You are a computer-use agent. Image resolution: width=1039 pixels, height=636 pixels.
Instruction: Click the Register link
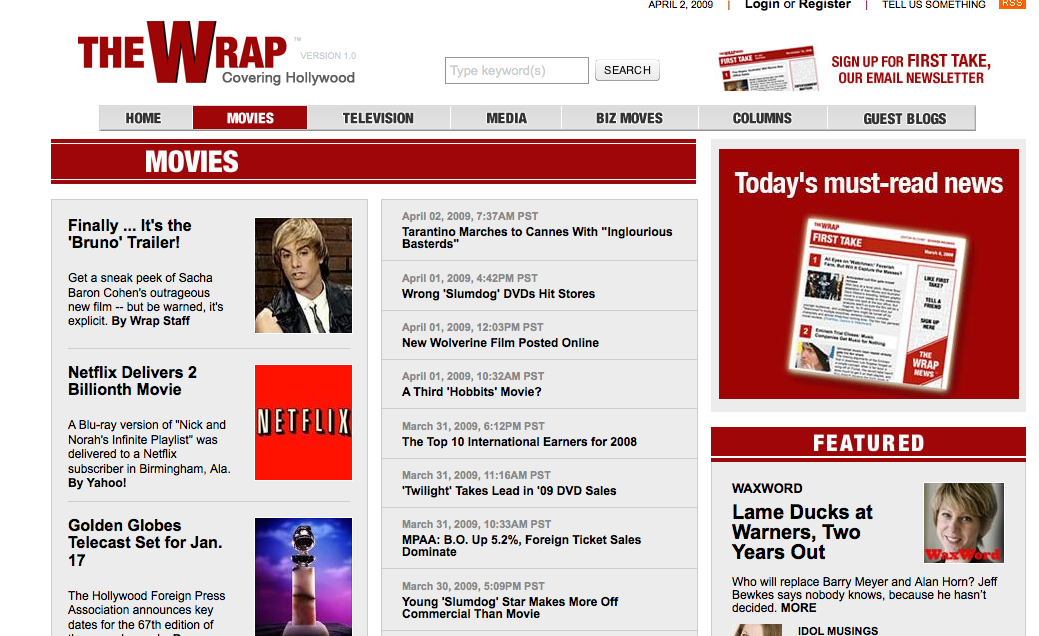pos(825,5)
